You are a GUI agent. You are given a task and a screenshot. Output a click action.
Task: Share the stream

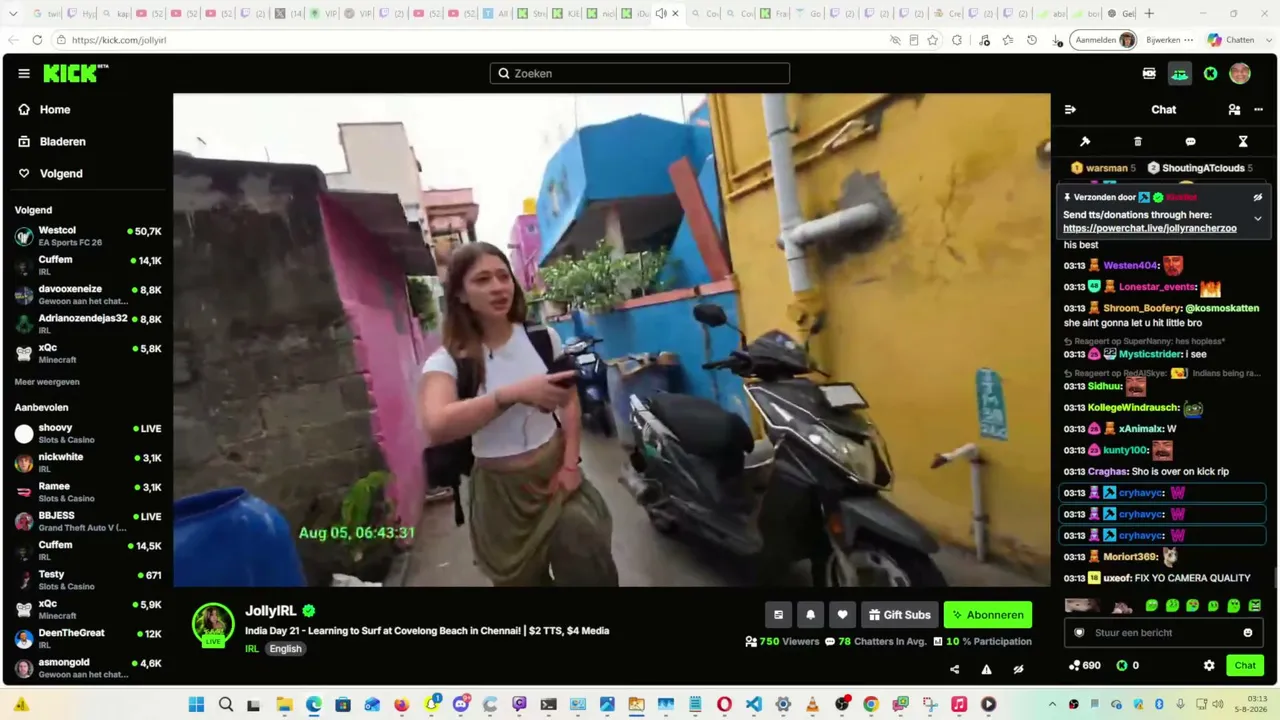point(954,669)
